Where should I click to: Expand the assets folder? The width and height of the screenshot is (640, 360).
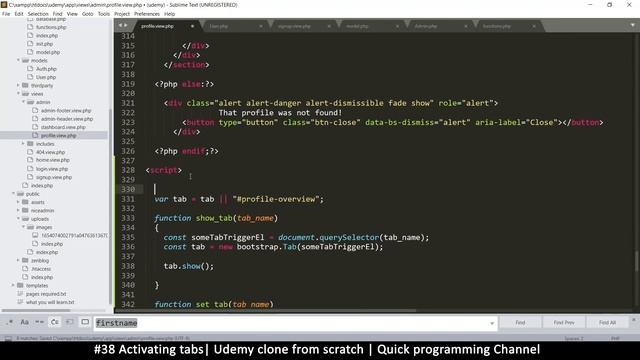click(18, 202)
